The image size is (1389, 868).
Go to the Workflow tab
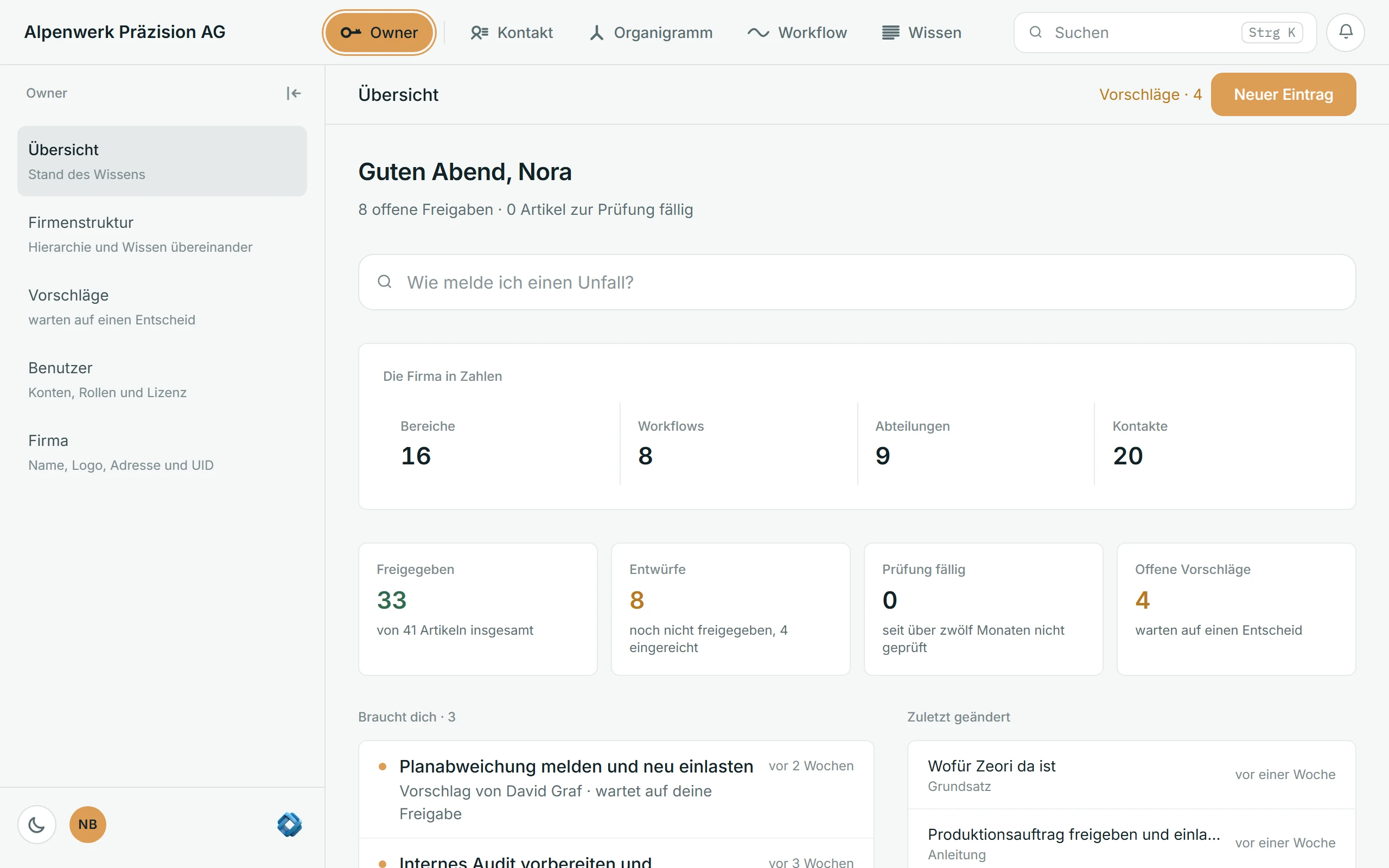click(x=797, y=33)
